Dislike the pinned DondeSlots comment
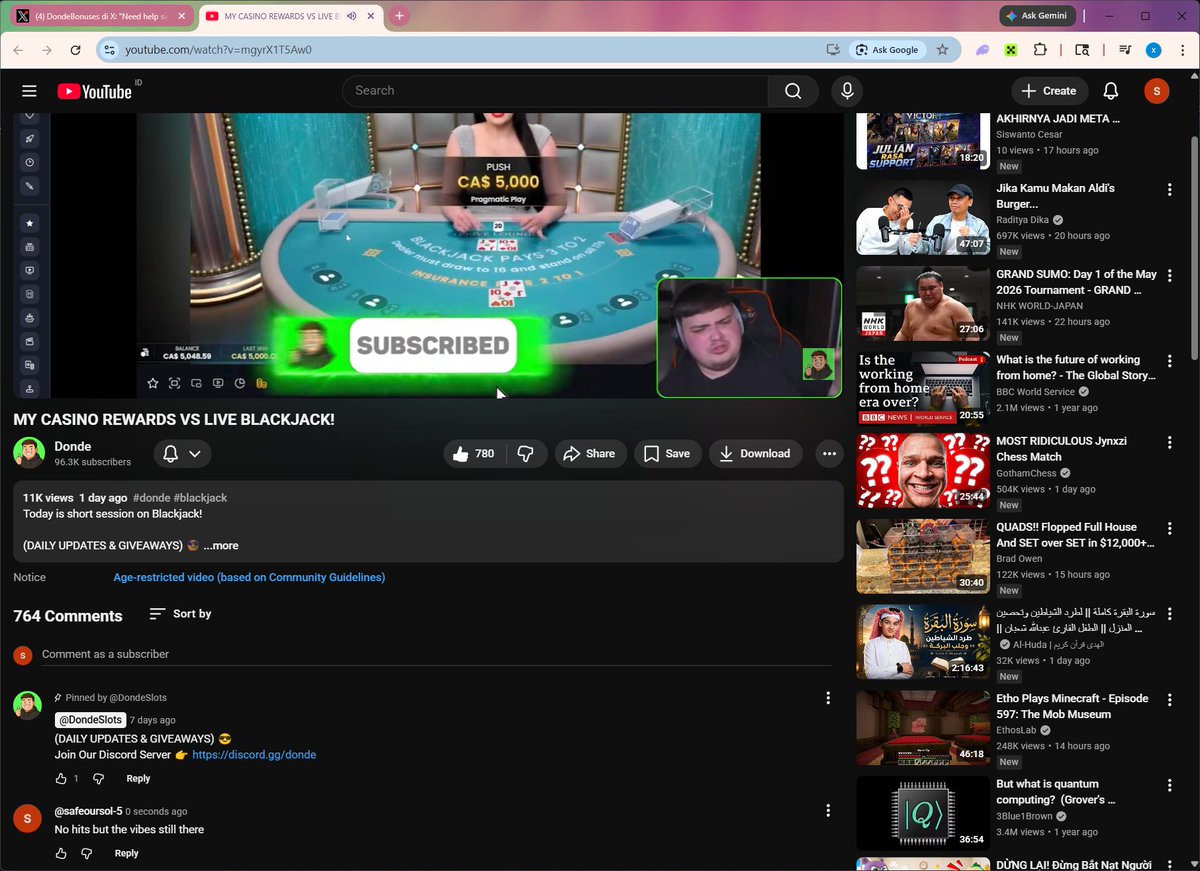The width and height of the screenshot is (1200, 871). 98,778
